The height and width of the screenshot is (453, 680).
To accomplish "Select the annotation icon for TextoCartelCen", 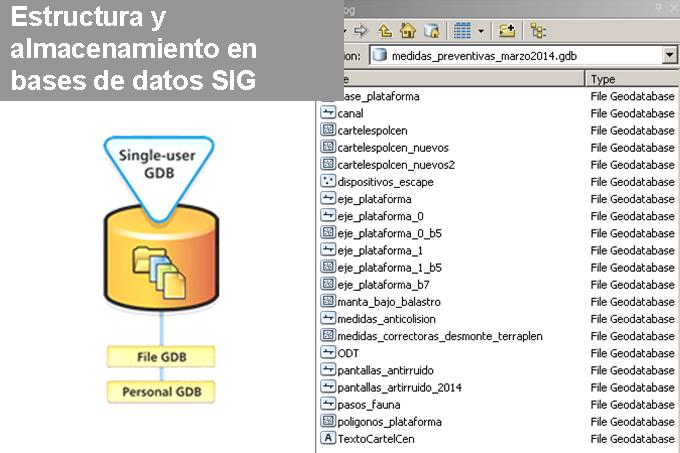I will tap(328, 438).
